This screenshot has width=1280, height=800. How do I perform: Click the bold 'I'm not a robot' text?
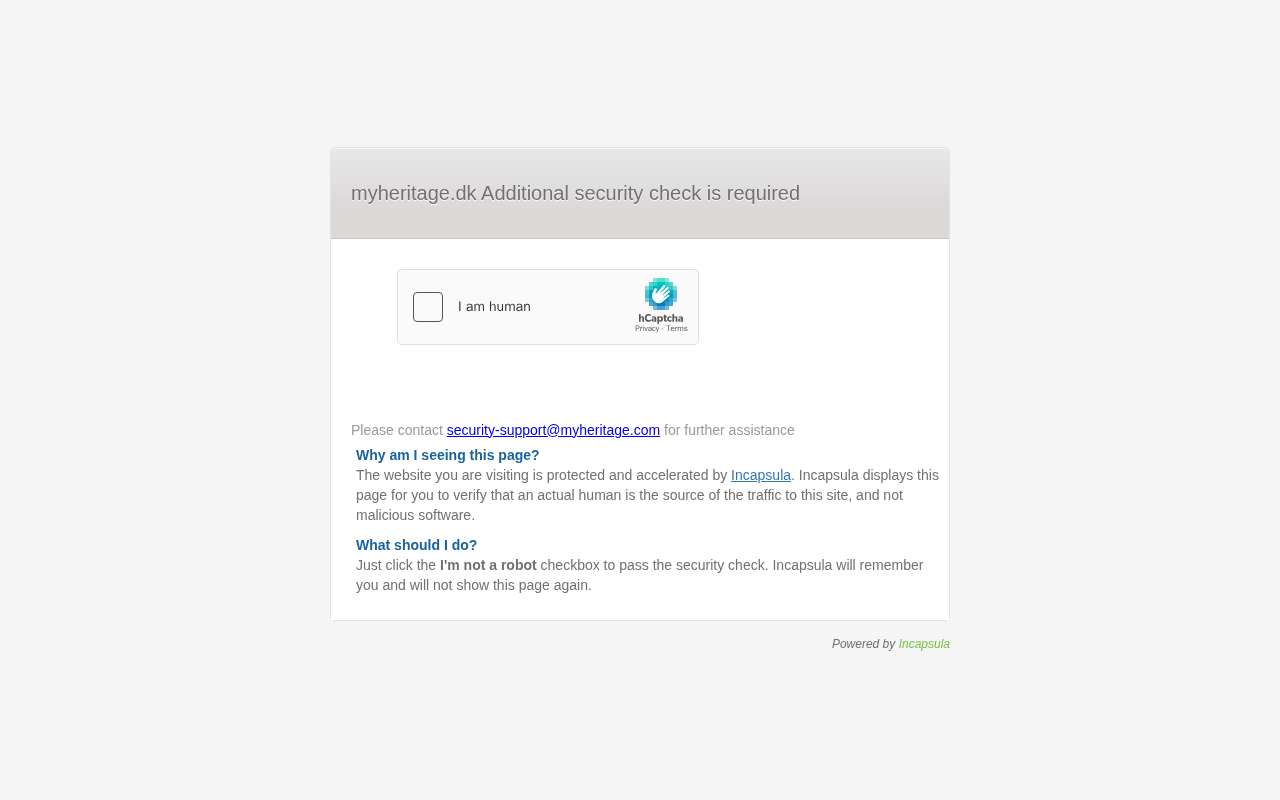coord(488,565)
